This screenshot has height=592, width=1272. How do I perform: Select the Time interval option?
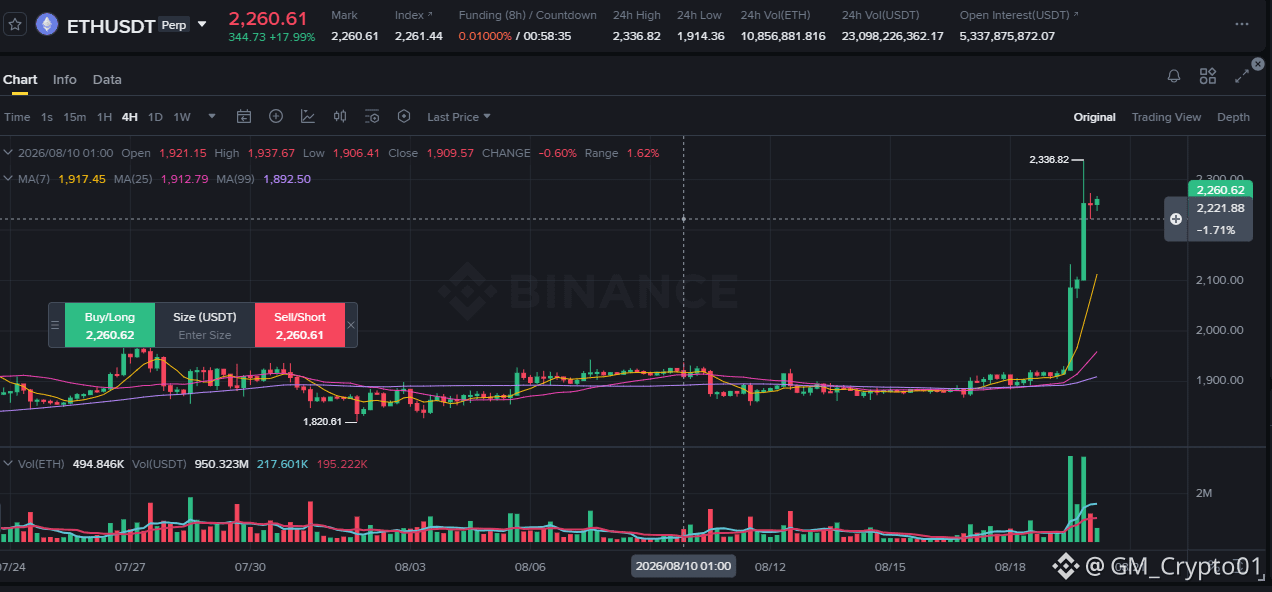point(17,117)
